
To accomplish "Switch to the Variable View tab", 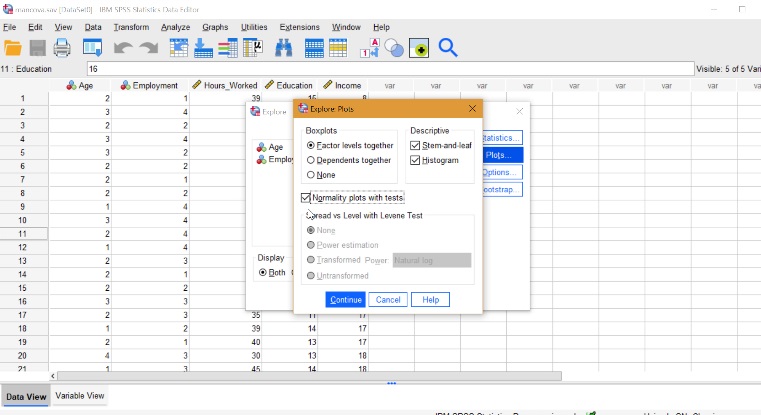I will pyautogui.click(x=80, y=396).
